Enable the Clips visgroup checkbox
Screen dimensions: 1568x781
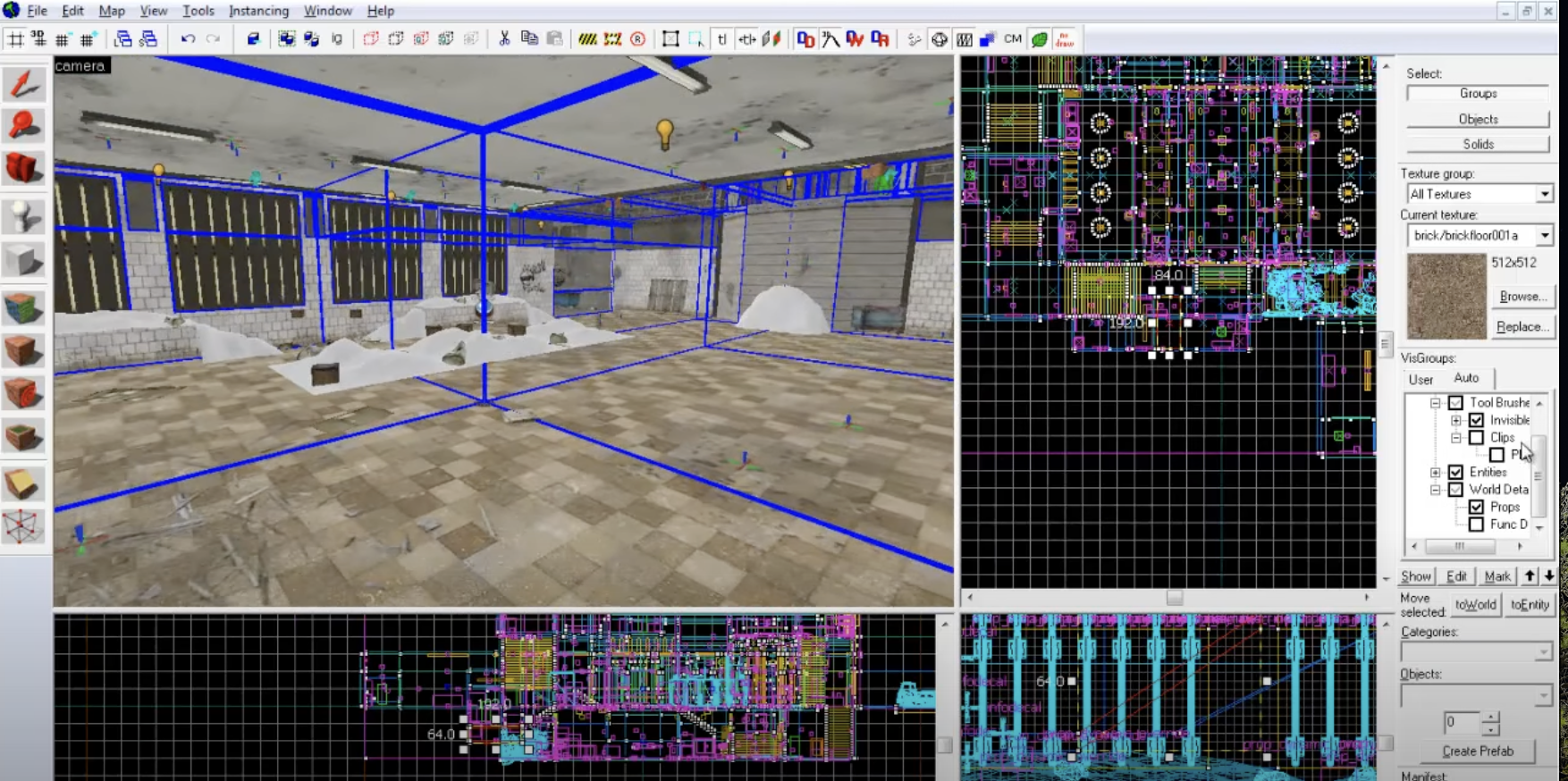[1476, 437]
